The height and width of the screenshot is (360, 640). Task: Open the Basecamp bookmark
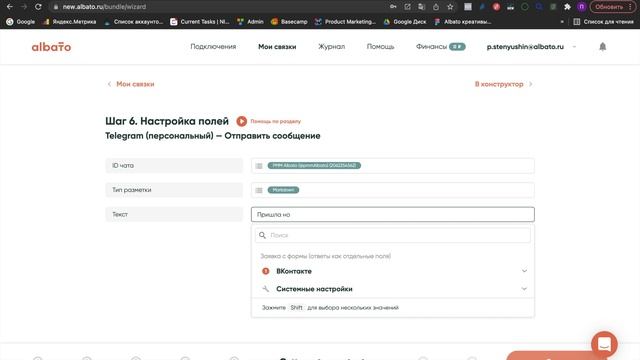[289, 22]
